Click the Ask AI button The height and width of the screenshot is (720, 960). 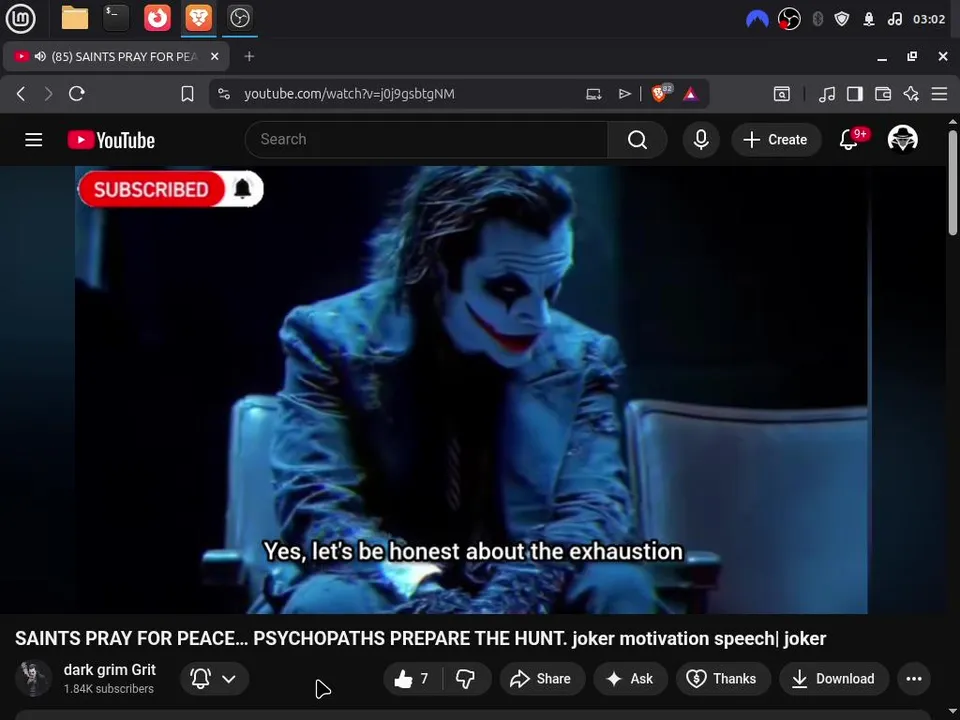(630, 678)
